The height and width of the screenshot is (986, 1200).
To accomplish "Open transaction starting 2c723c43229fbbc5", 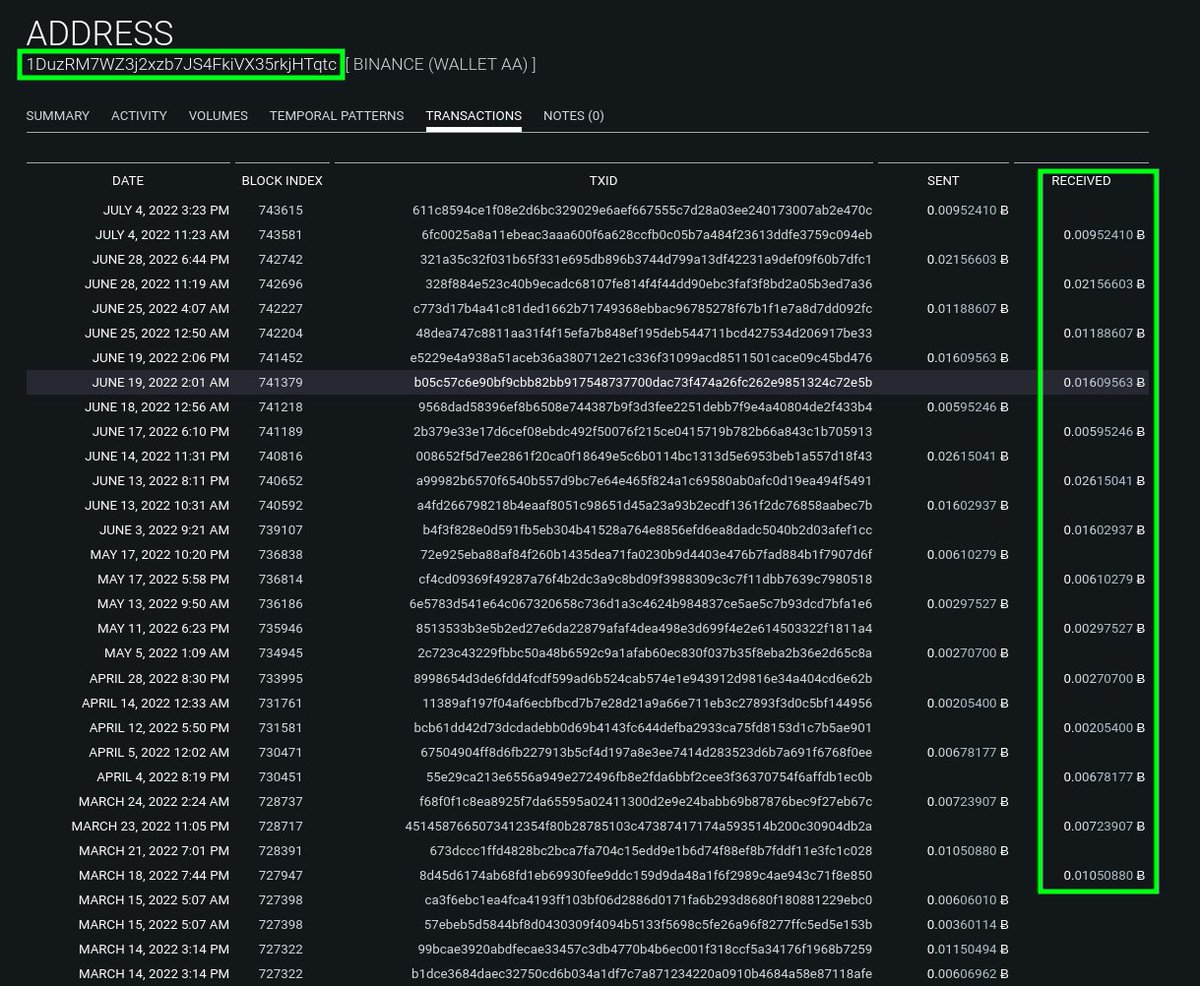I will [645, 653].
